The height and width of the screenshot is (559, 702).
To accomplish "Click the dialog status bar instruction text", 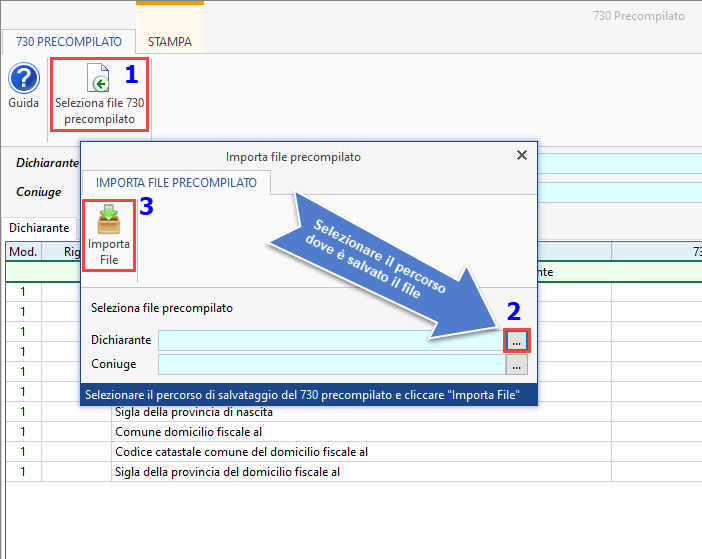I will [302, 395].
